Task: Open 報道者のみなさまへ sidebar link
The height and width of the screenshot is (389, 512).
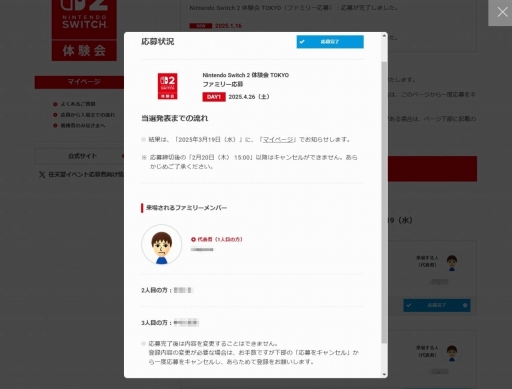Action: click(79, 125)
